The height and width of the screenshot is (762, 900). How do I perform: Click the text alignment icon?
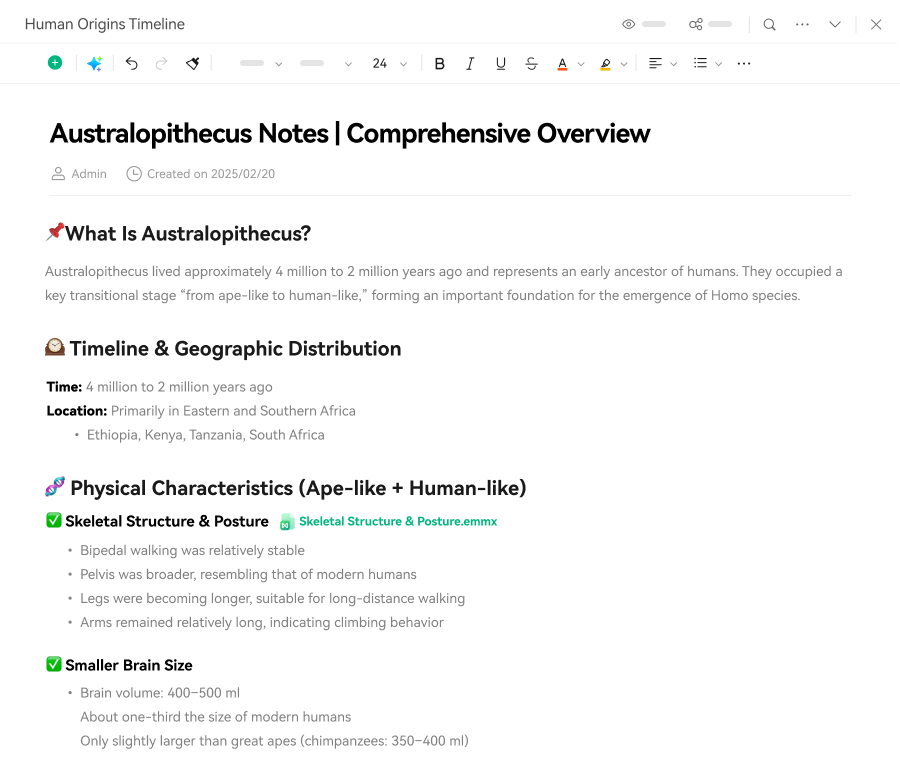tap(655, 63)
